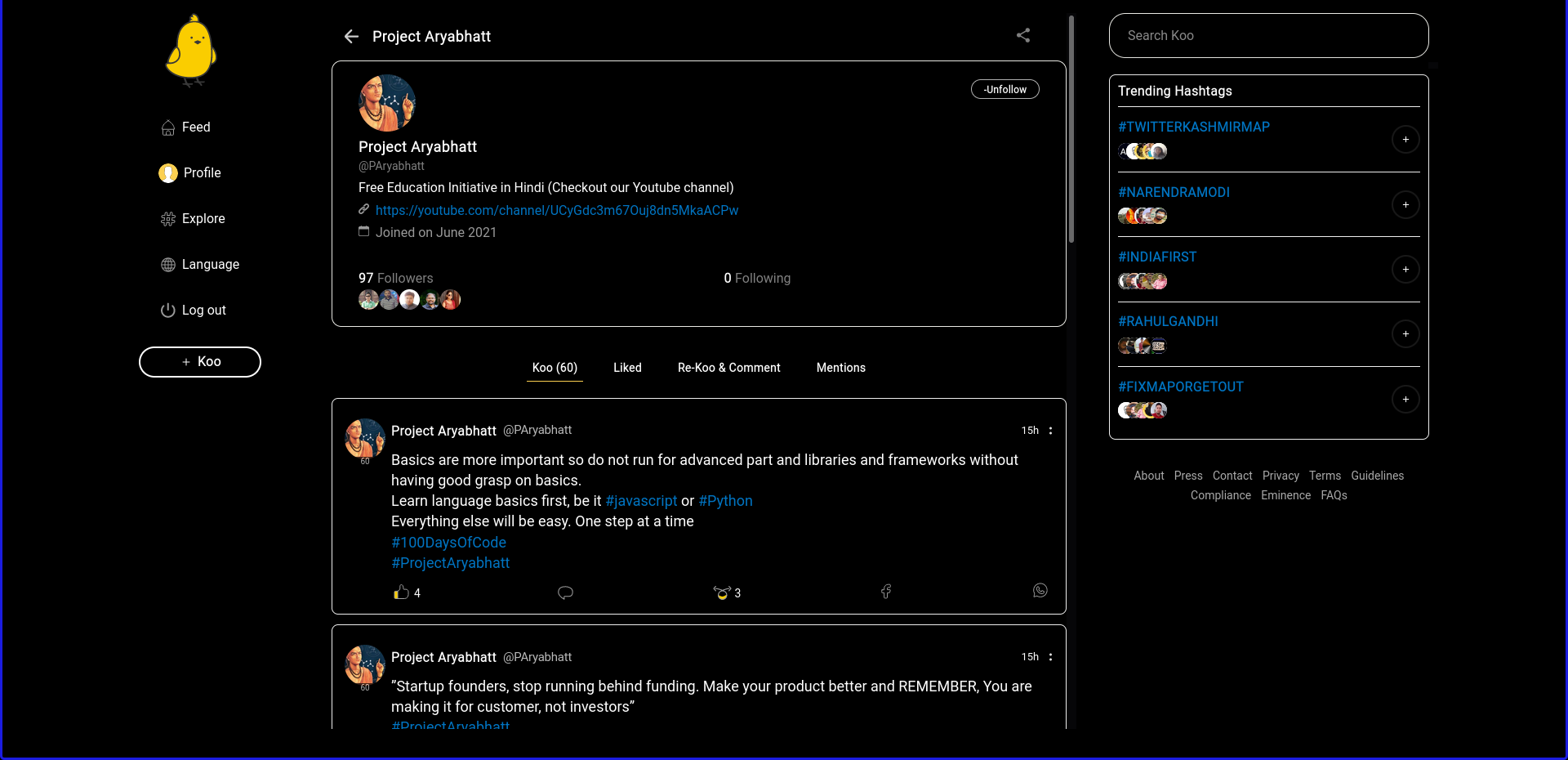Image resolution: width=1568 pixels, height=760 pixels.
Task: Select the Koo (60) tab
Action: (x=555, y=368)
